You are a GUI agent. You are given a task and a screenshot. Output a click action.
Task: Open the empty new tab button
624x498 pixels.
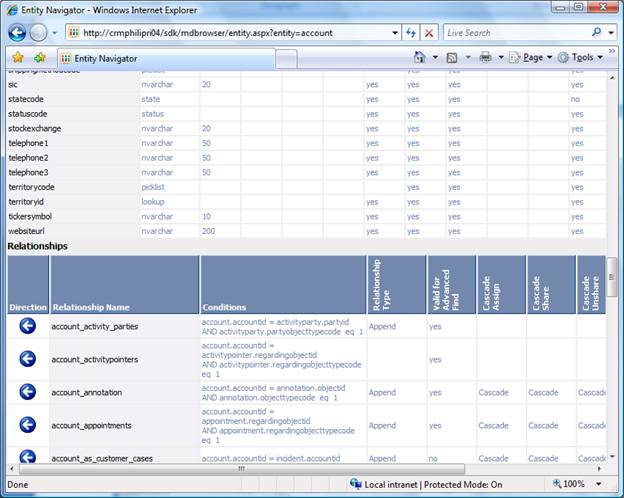pyautogui.click(x=289, y=59)
